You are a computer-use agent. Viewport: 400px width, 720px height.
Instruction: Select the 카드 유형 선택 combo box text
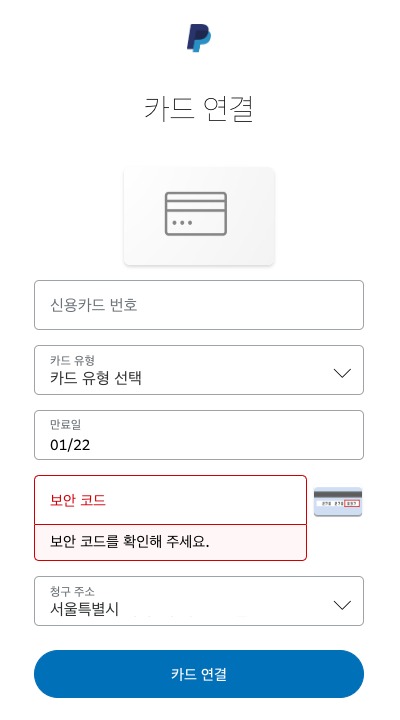click(x=96, y=378)
